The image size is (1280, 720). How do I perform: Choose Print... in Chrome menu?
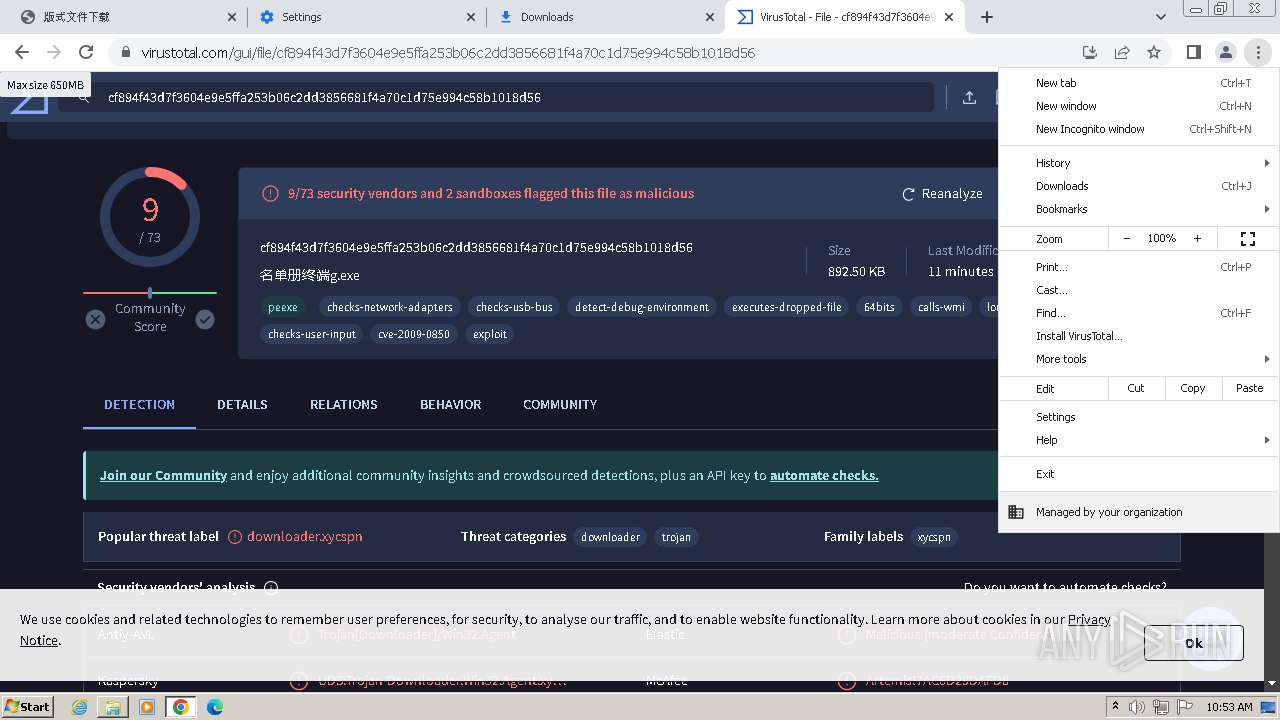(1139, 267)
